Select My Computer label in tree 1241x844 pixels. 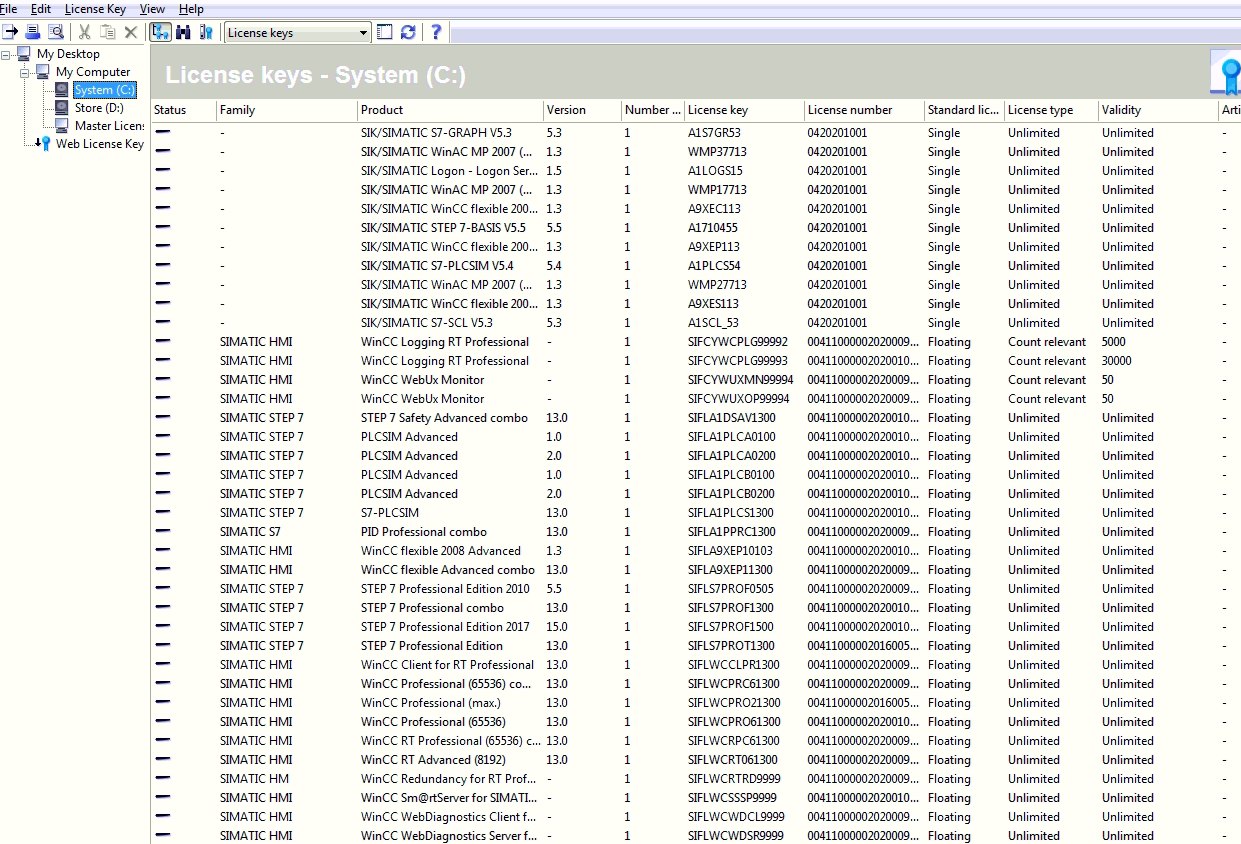(93, 72)
